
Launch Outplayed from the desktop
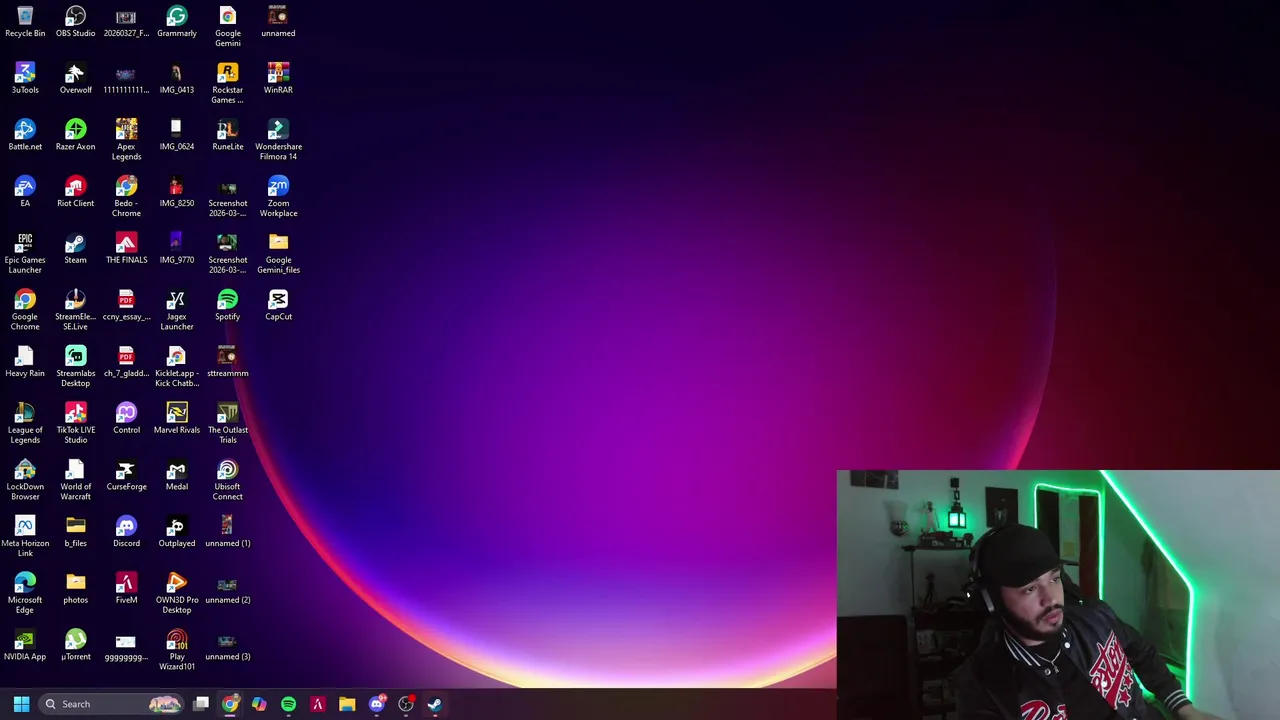click(x=177, y=532)
